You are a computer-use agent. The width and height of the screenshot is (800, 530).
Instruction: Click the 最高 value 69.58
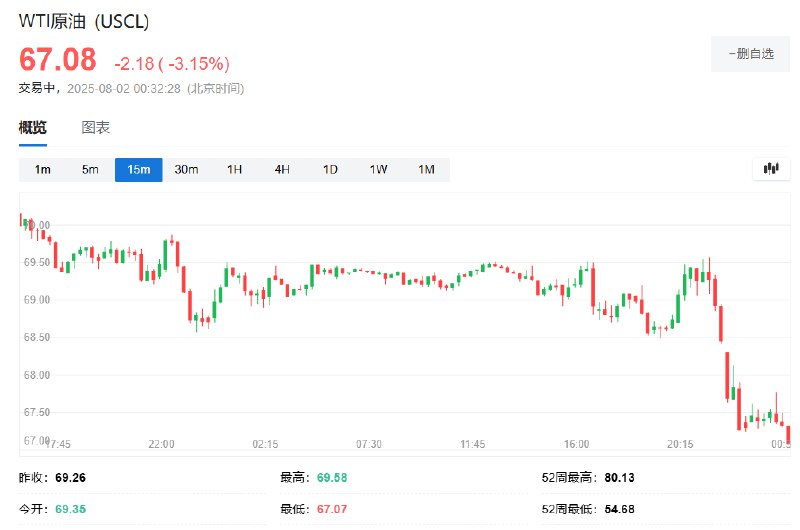[332, 478]
